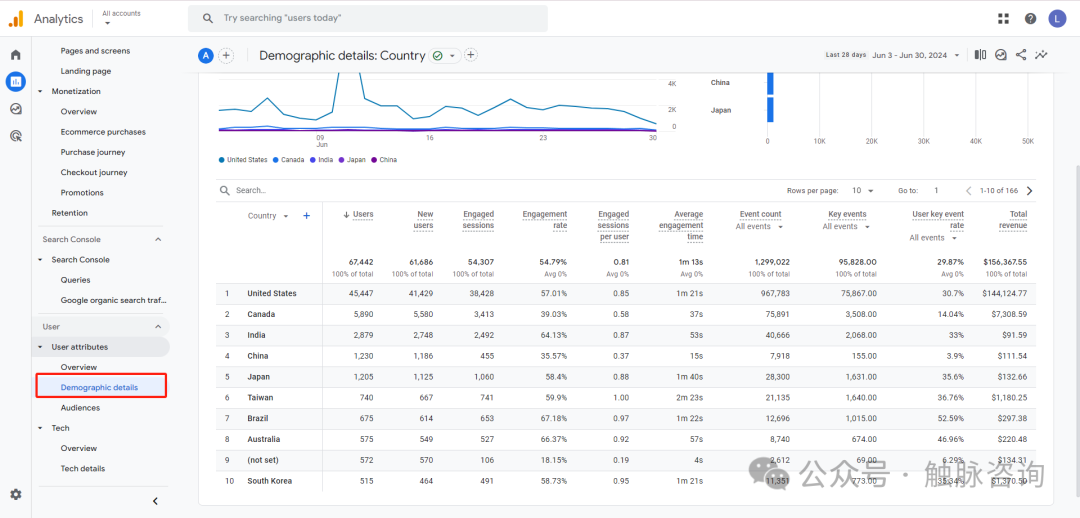Select Demographic details in sidebar
1080x518 pixels.
(99, 387)
